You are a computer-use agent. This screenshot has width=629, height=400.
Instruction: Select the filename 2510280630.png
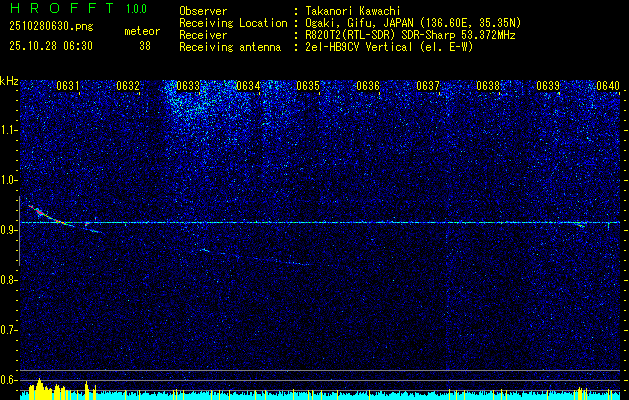coord(51,27)
